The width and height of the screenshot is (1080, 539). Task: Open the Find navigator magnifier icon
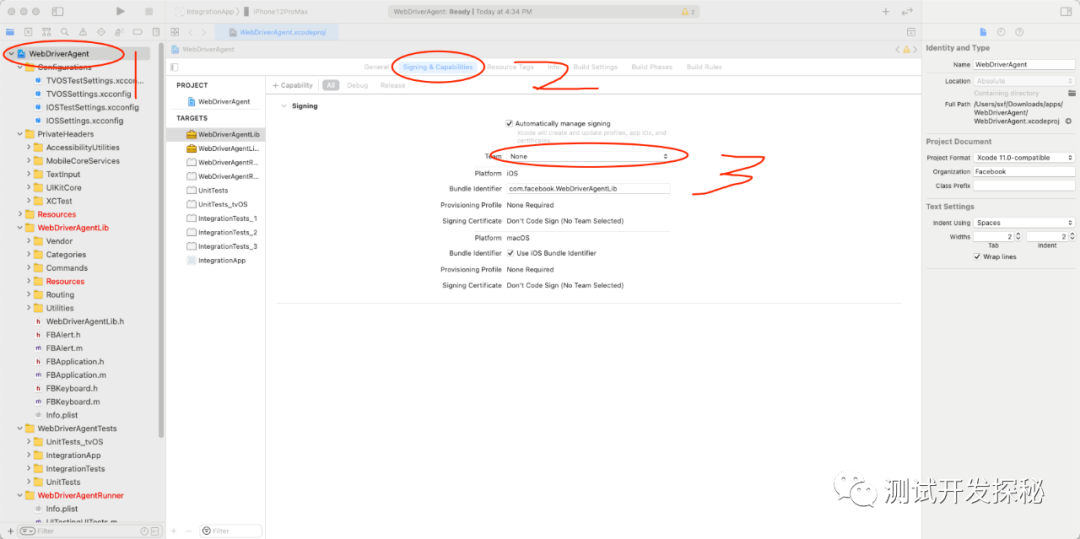[x=65, y=32]
